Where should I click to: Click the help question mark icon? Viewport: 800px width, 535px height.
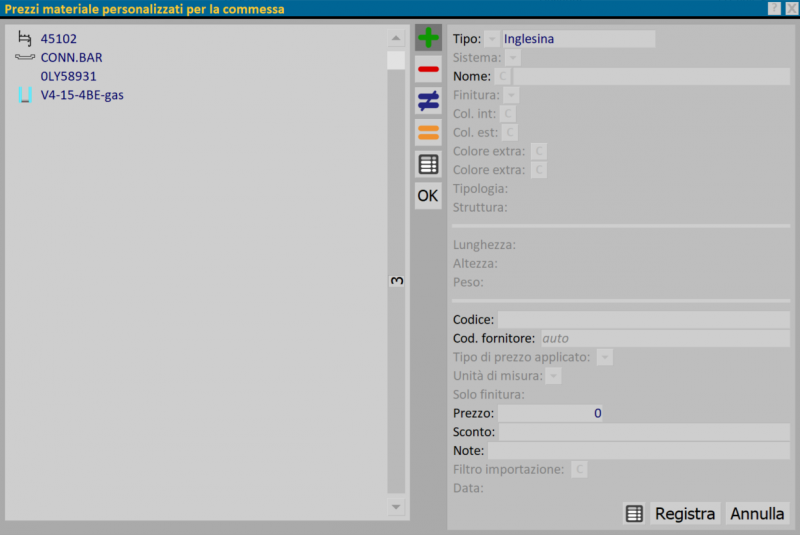[x=774, y=8]
